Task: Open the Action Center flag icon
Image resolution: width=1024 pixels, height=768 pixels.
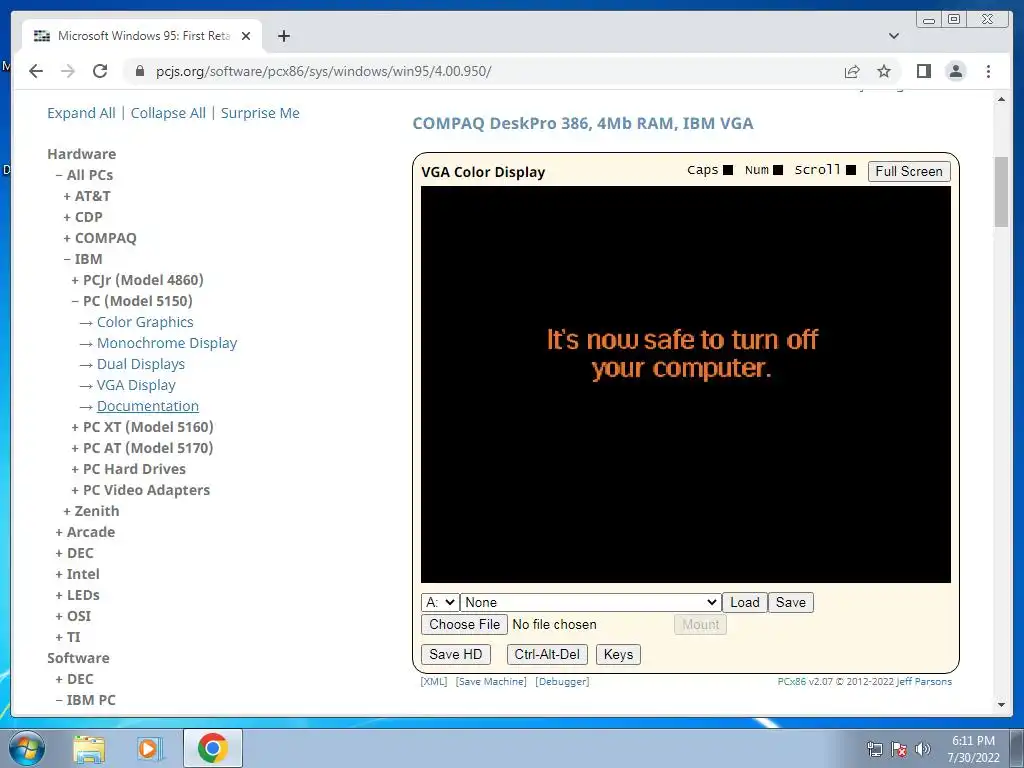Action: coord(899,749)
